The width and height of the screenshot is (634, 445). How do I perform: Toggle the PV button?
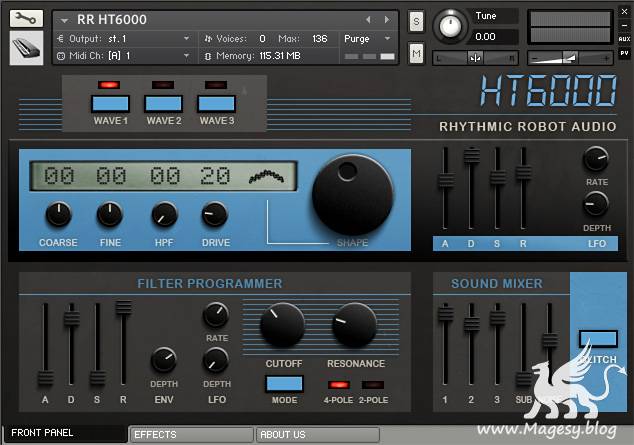coord(624,53)
